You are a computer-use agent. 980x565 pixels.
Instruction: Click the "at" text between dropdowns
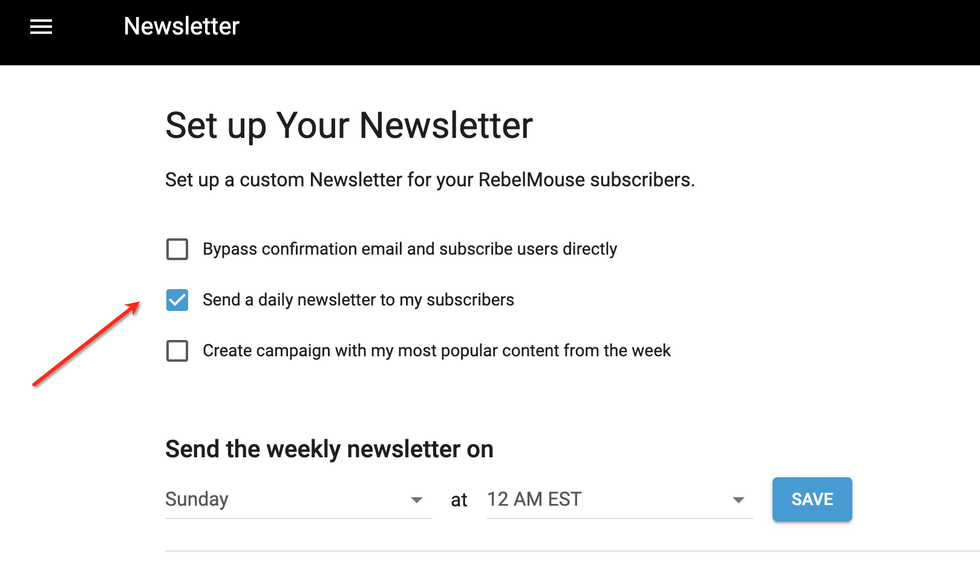click(x=459, y=500)
